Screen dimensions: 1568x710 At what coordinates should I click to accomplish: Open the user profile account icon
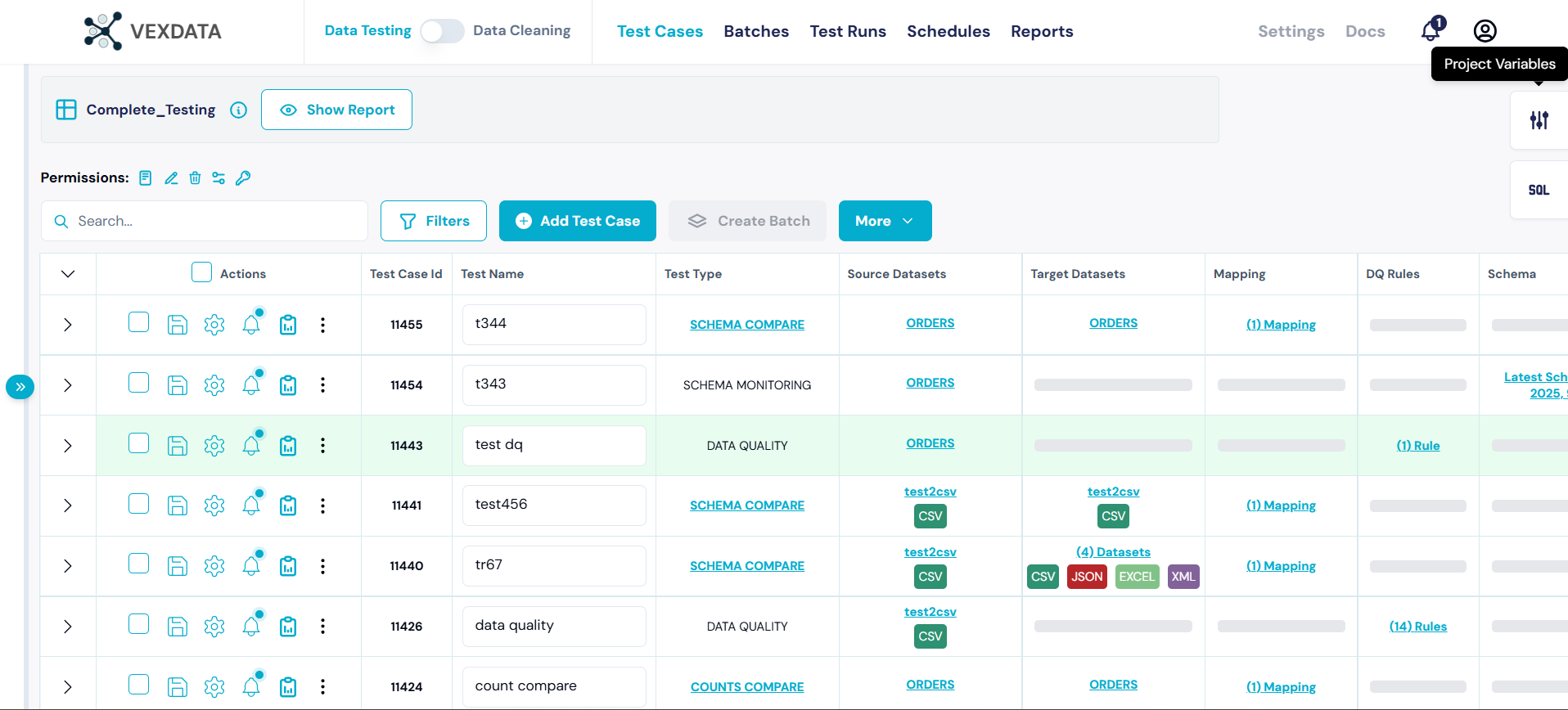1485,31
